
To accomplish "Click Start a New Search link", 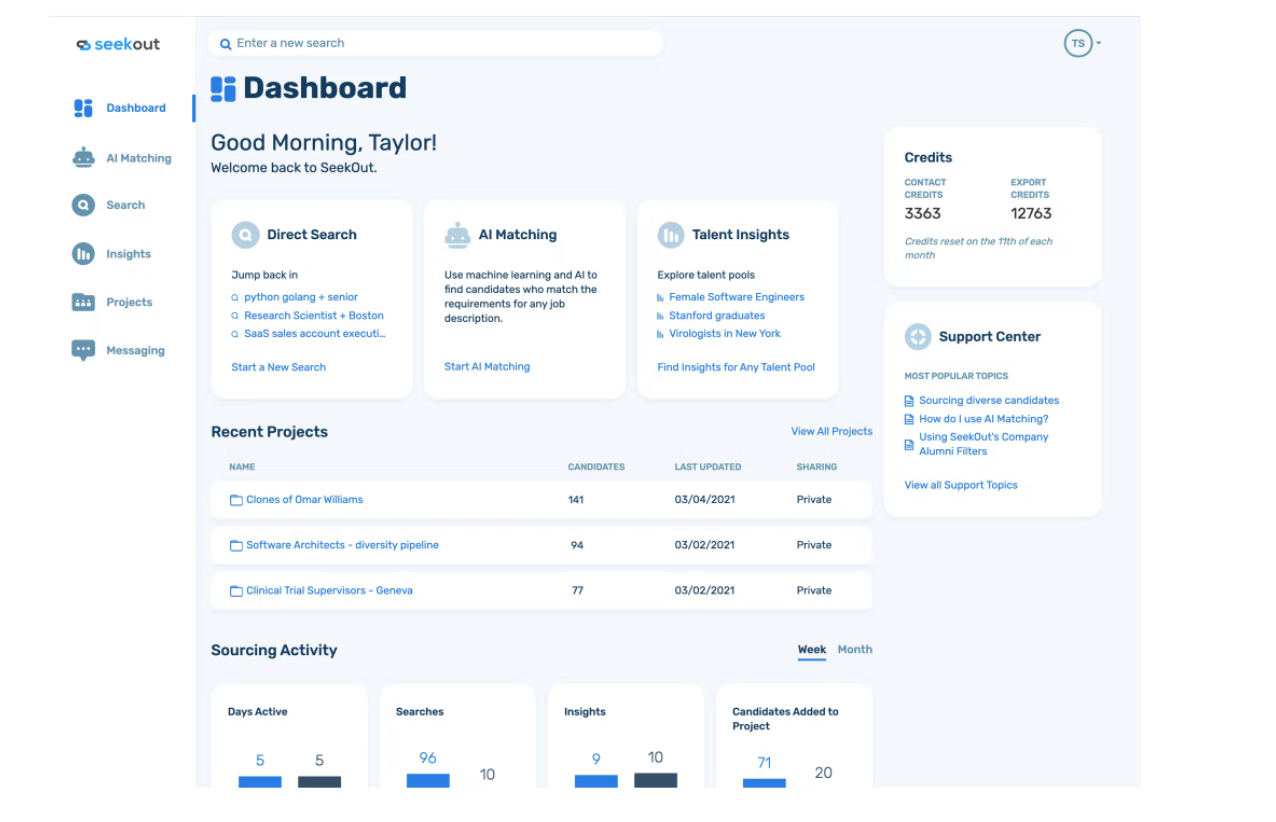I will click(279, 367).
